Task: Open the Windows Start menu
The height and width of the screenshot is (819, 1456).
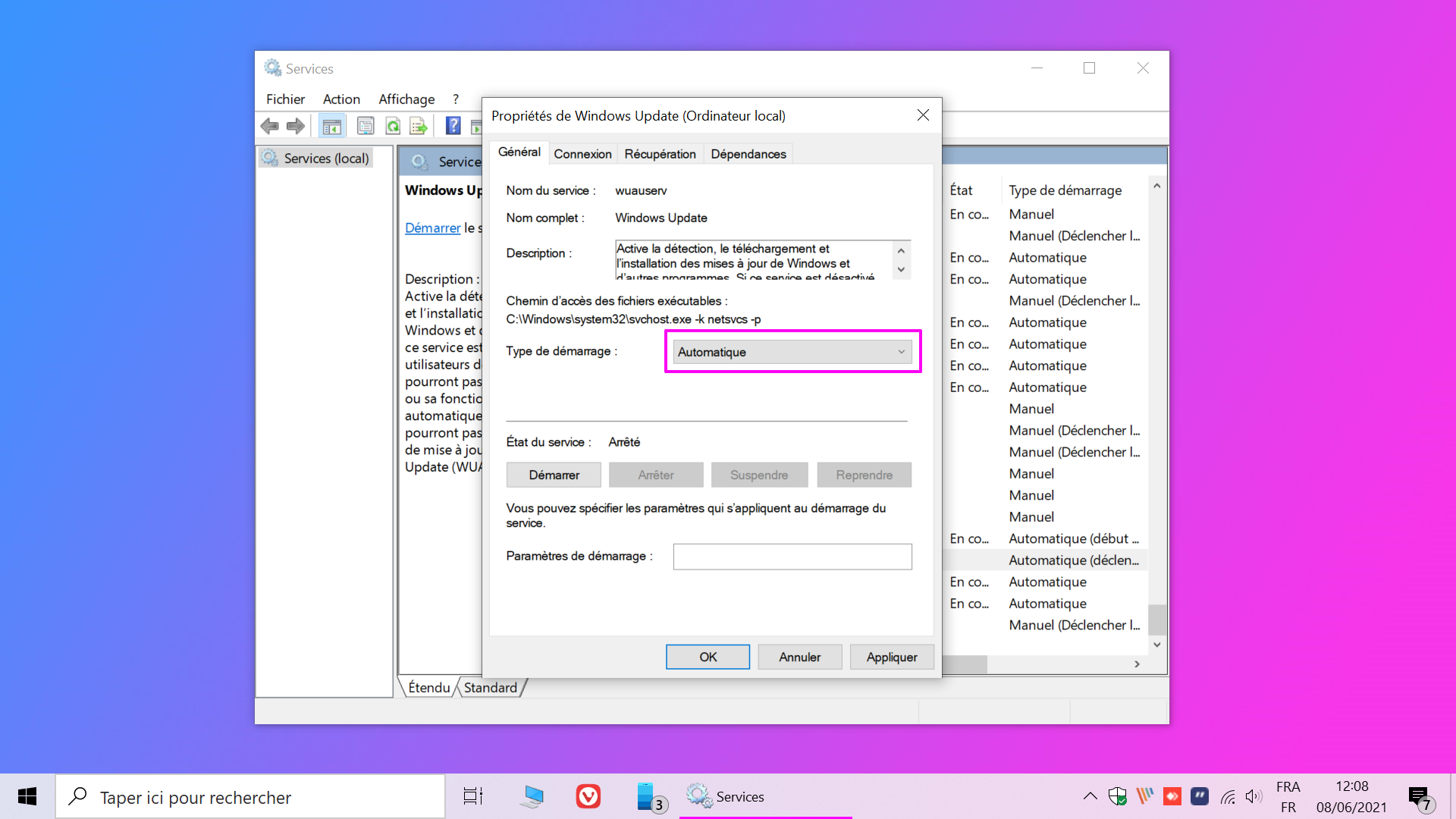Action: tap(27, 796)
